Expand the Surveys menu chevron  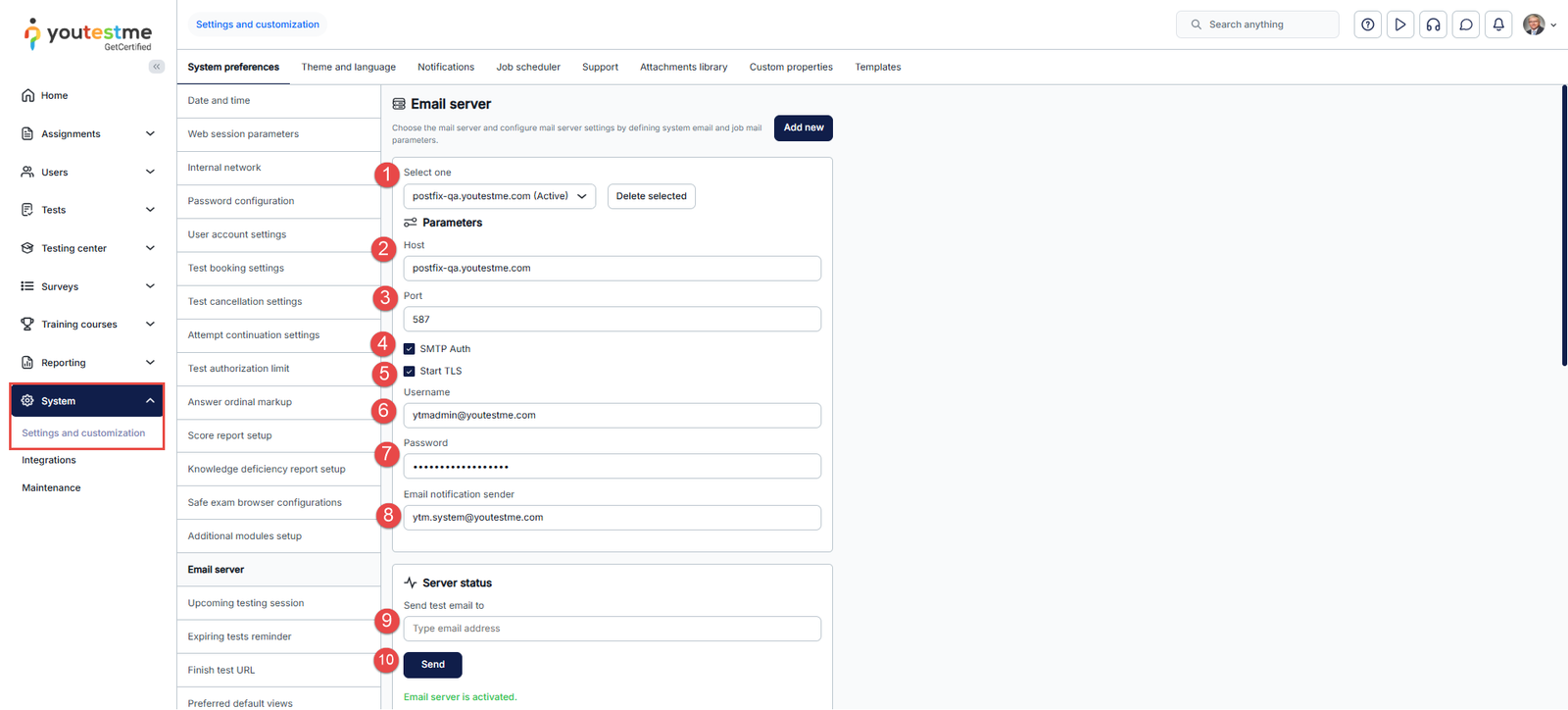[x=150, y=286]
